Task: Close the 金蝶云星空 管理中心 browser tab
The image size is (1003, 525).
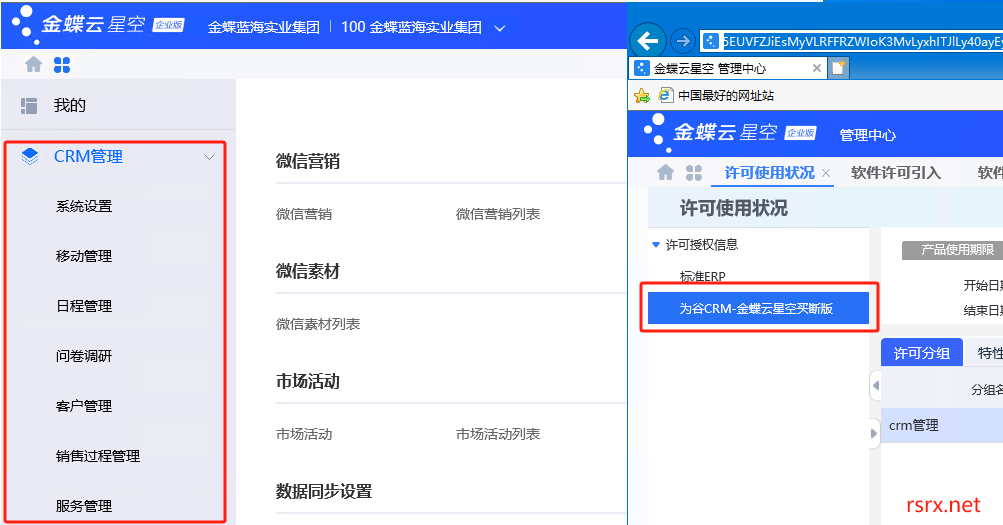Action: coord(817,68)
